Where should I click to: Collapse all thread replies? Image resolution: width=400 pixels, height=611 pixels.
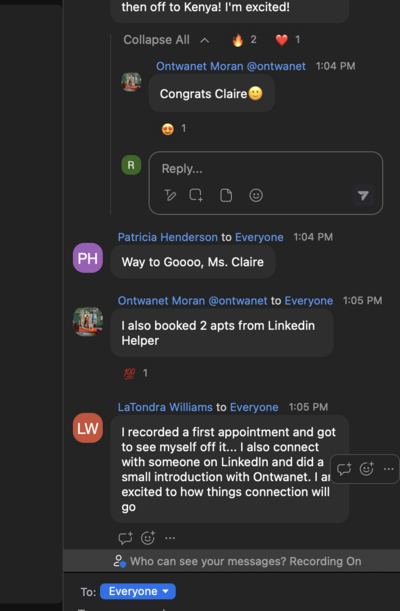point(166,40)
